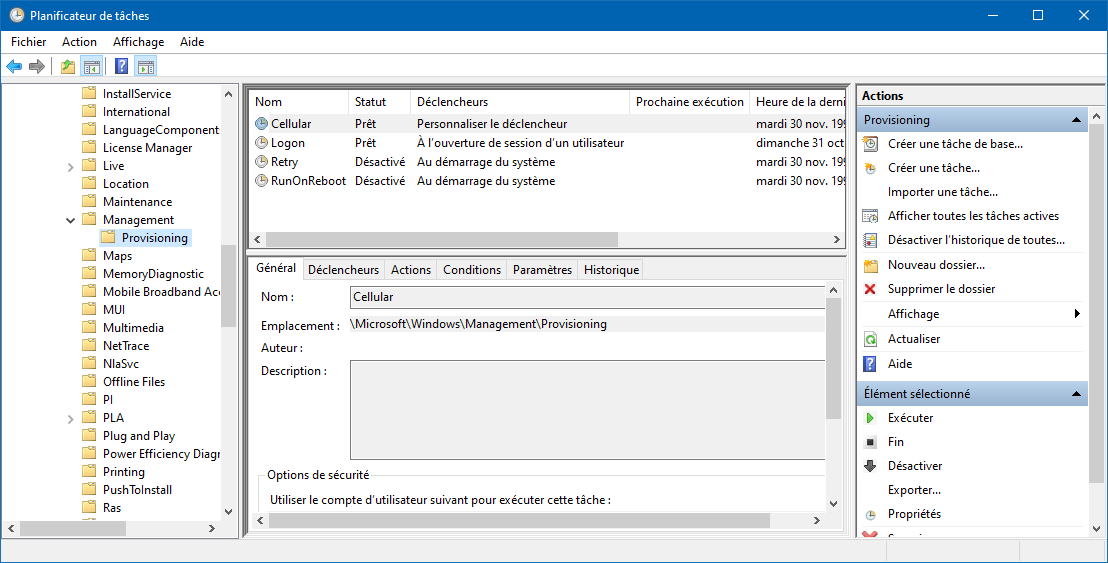Click the red X Supprimer le dossier icon
Screen dimensions: 1108x563
(x=871, y=289)
